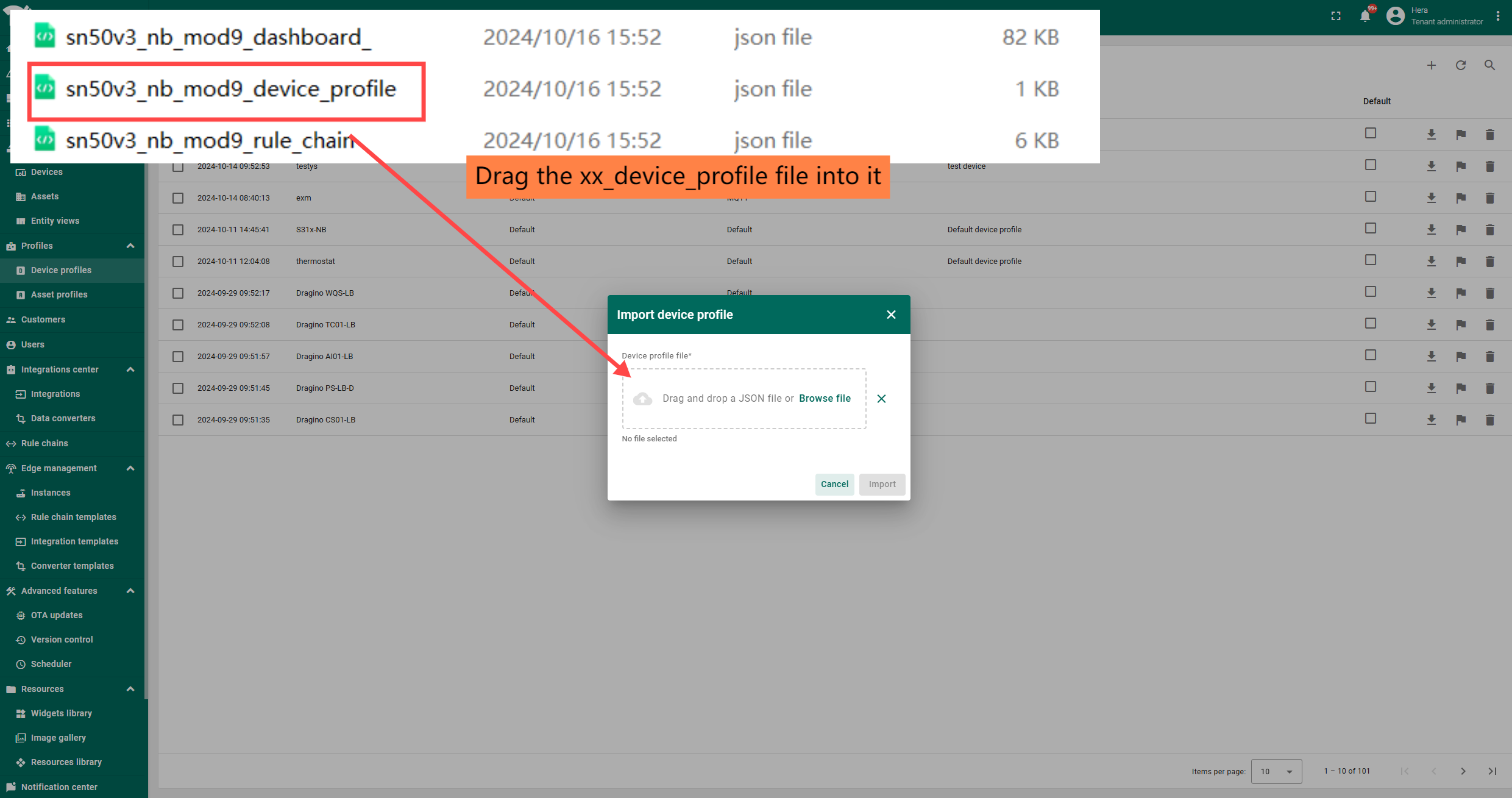Click the Browse file link

tap(825, 398)
